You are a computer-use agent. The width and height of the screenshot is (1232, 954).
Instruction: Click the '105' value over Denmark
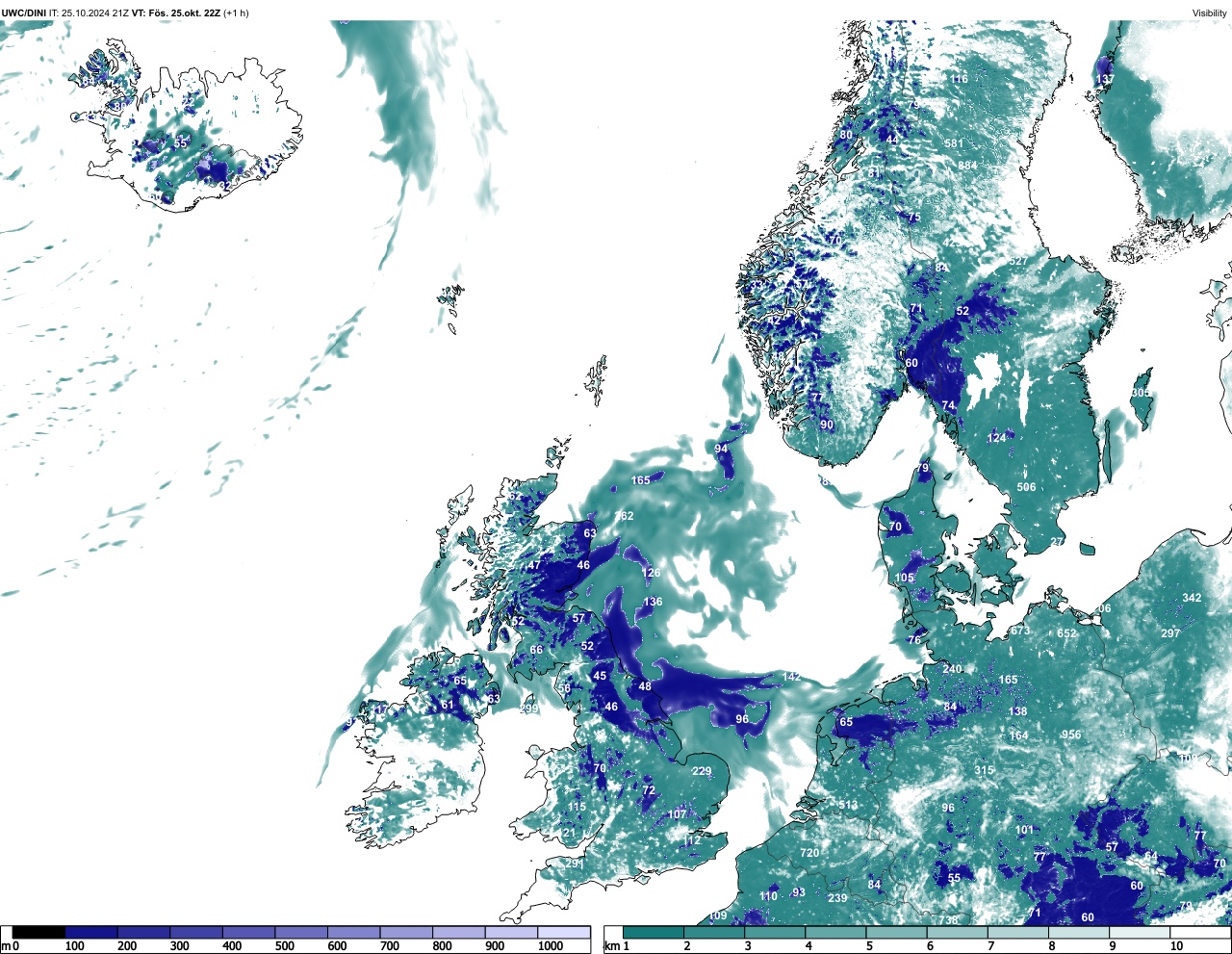(x=905, y=578)
